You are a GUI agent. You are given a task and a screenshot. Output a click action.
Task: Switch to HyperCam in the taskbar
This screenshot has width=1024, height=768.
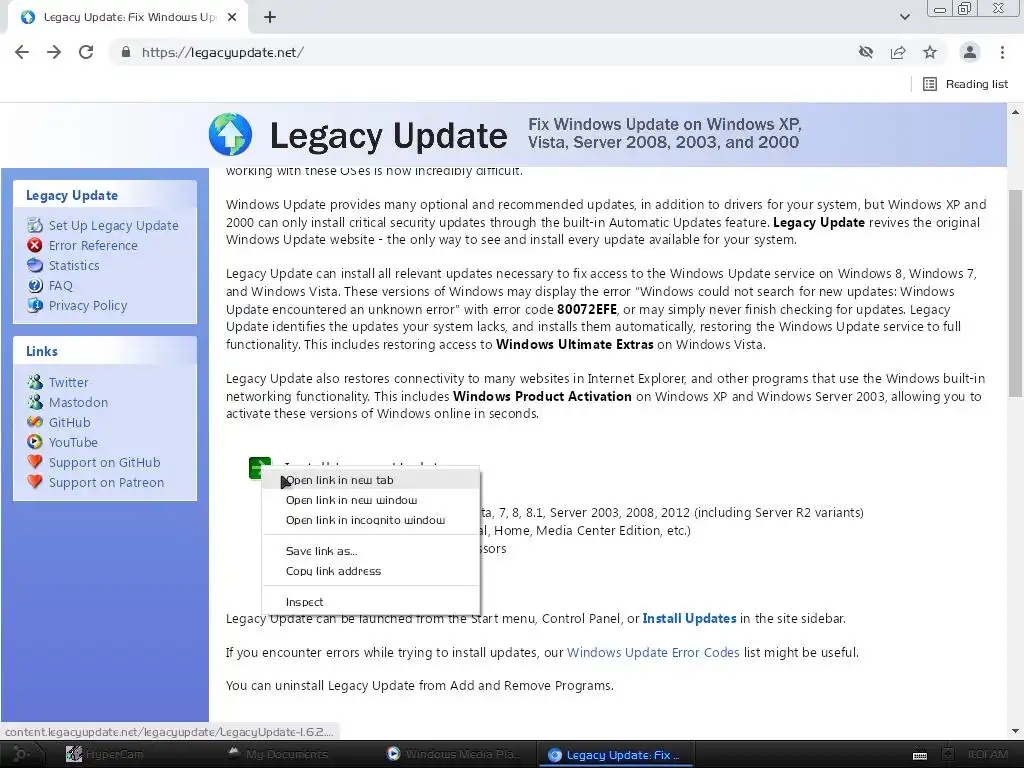tap(104, 754)
